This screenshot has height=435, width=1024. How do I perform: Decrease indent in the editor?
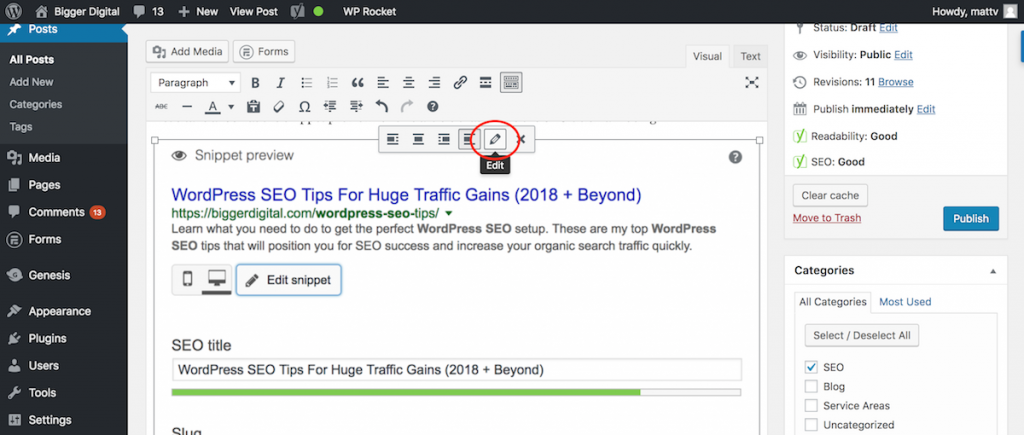(330, 106)
